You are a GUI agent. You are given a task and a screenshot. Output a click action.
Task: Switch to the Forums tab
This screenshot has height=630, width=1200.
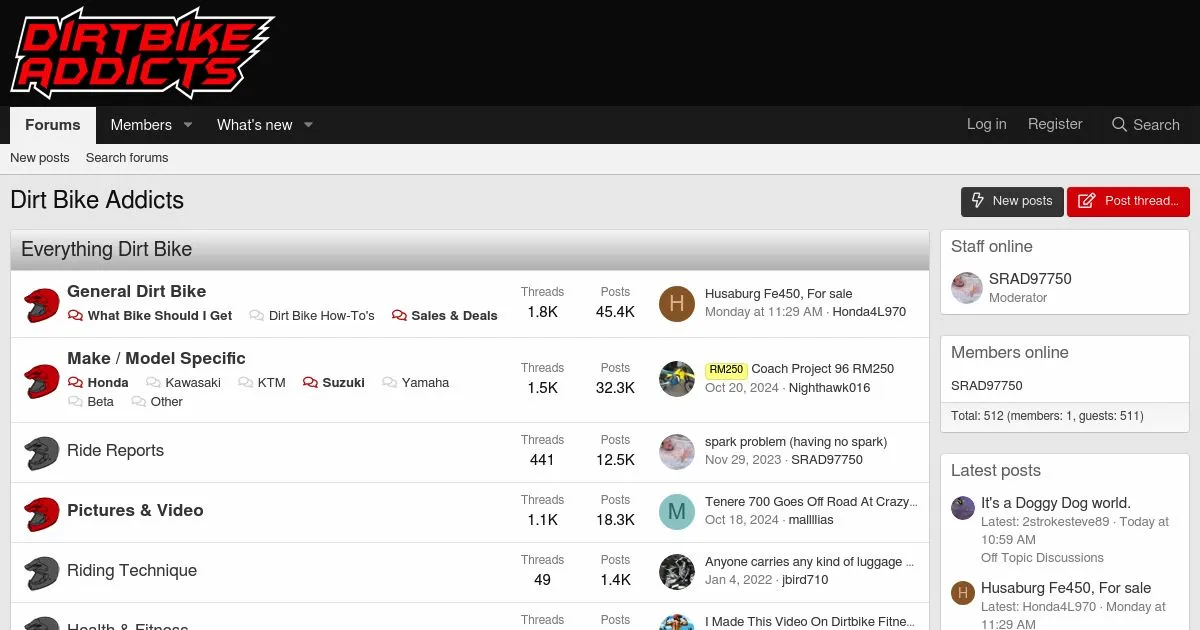point(53,125)
